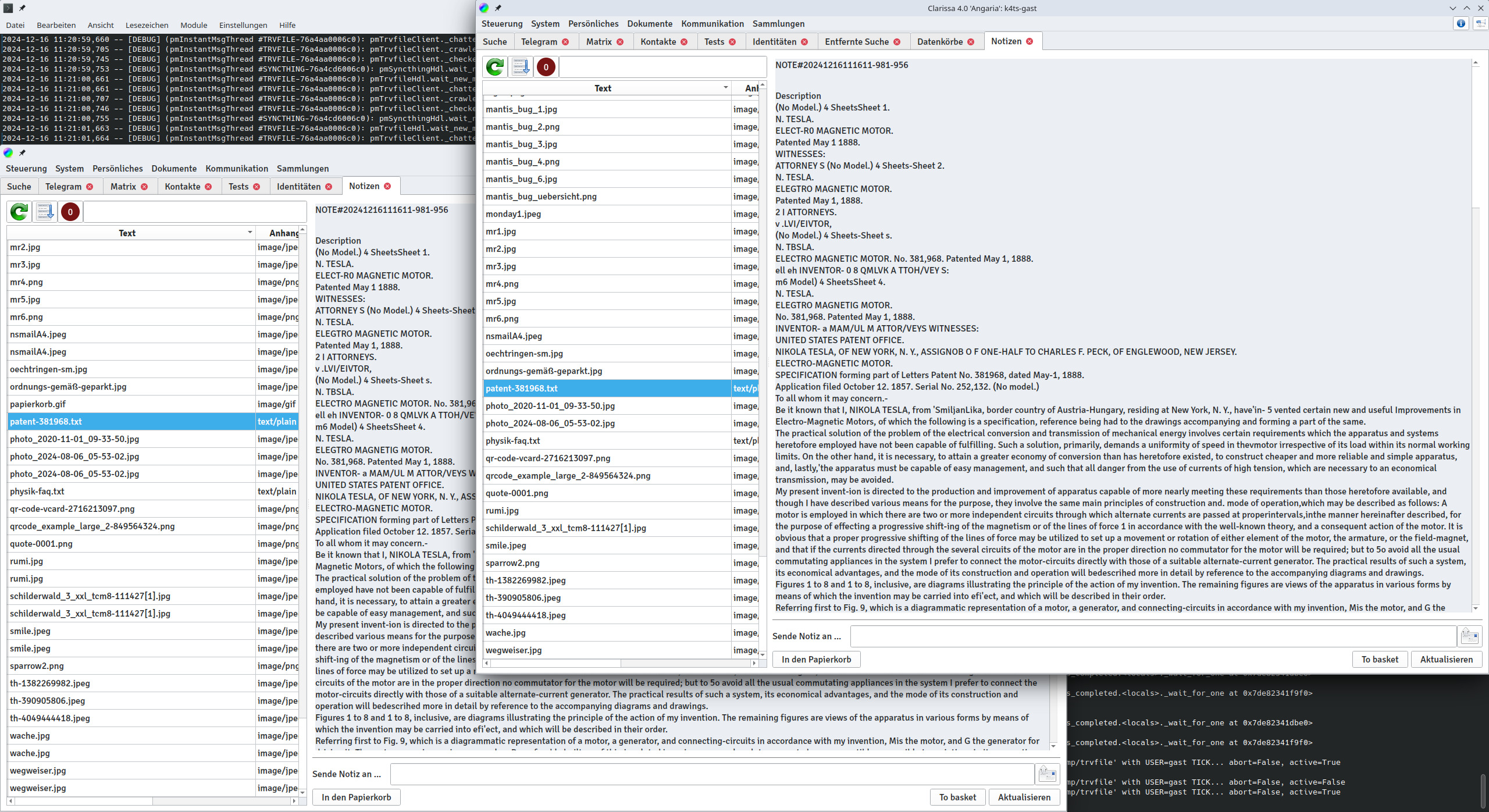Close the Identitäten tab in front window
The width and height of the screenshot is (1489, 812).
(x=804, y=42)
